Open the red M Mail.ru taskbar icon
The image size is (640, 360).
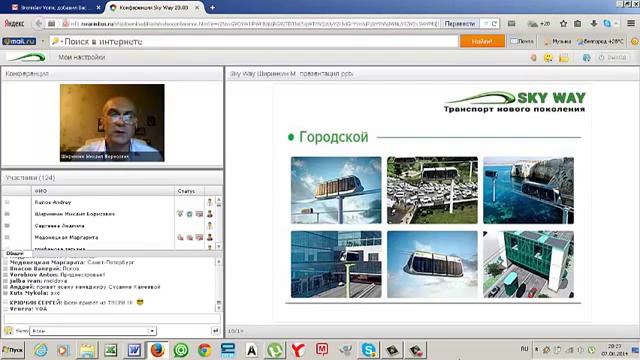(322, 349)
